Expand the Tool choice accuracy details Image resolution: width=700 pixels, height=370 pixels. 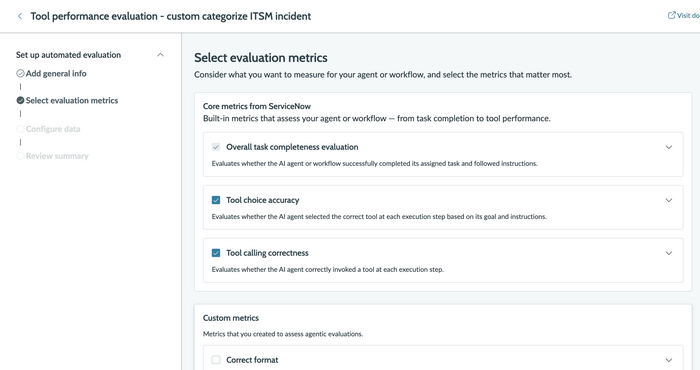[x=669, y=200]
